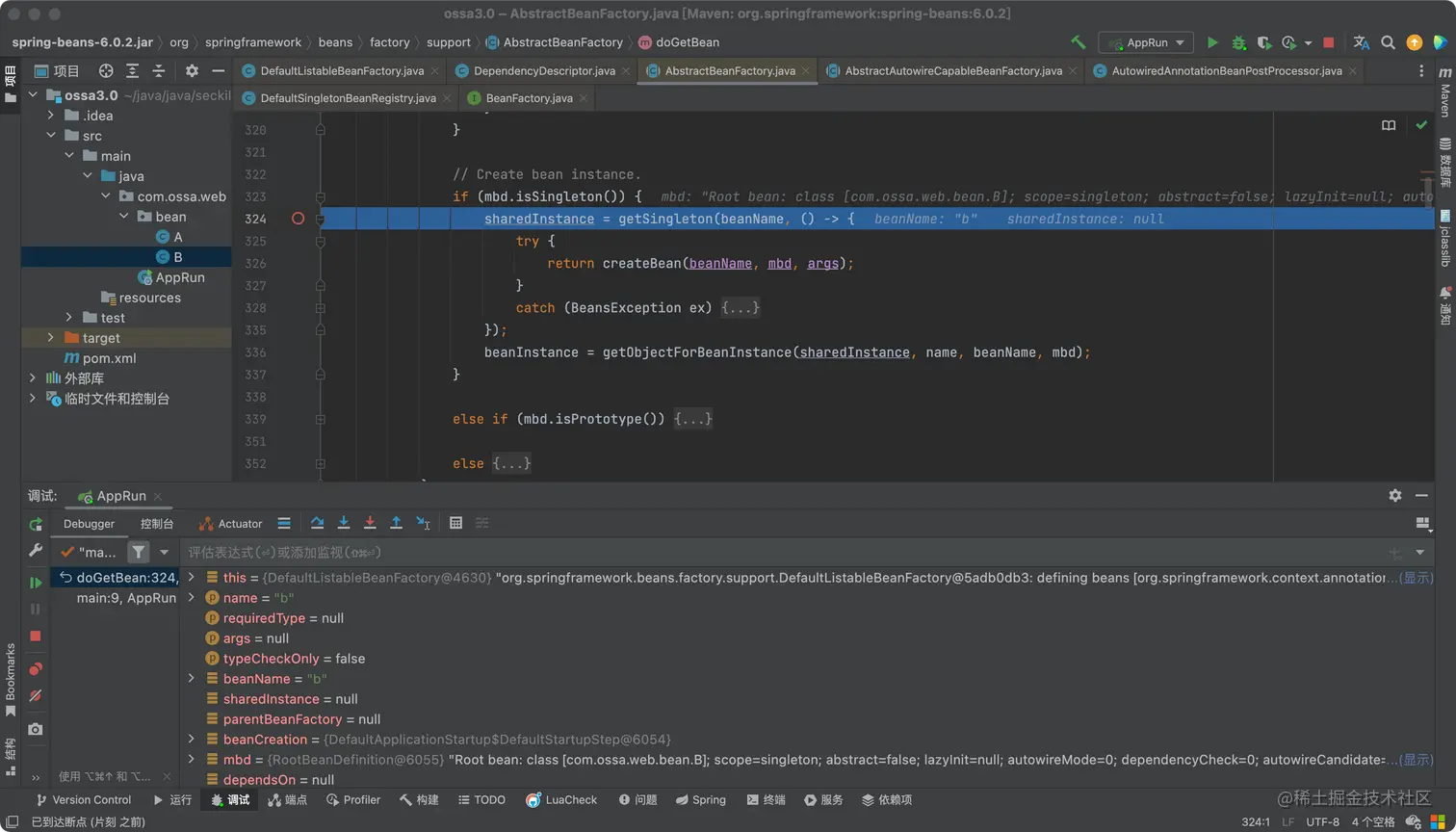Open debug panel settings gear
The height and width of the screenshot is (832, 1456).
(x=1394, y=495)
